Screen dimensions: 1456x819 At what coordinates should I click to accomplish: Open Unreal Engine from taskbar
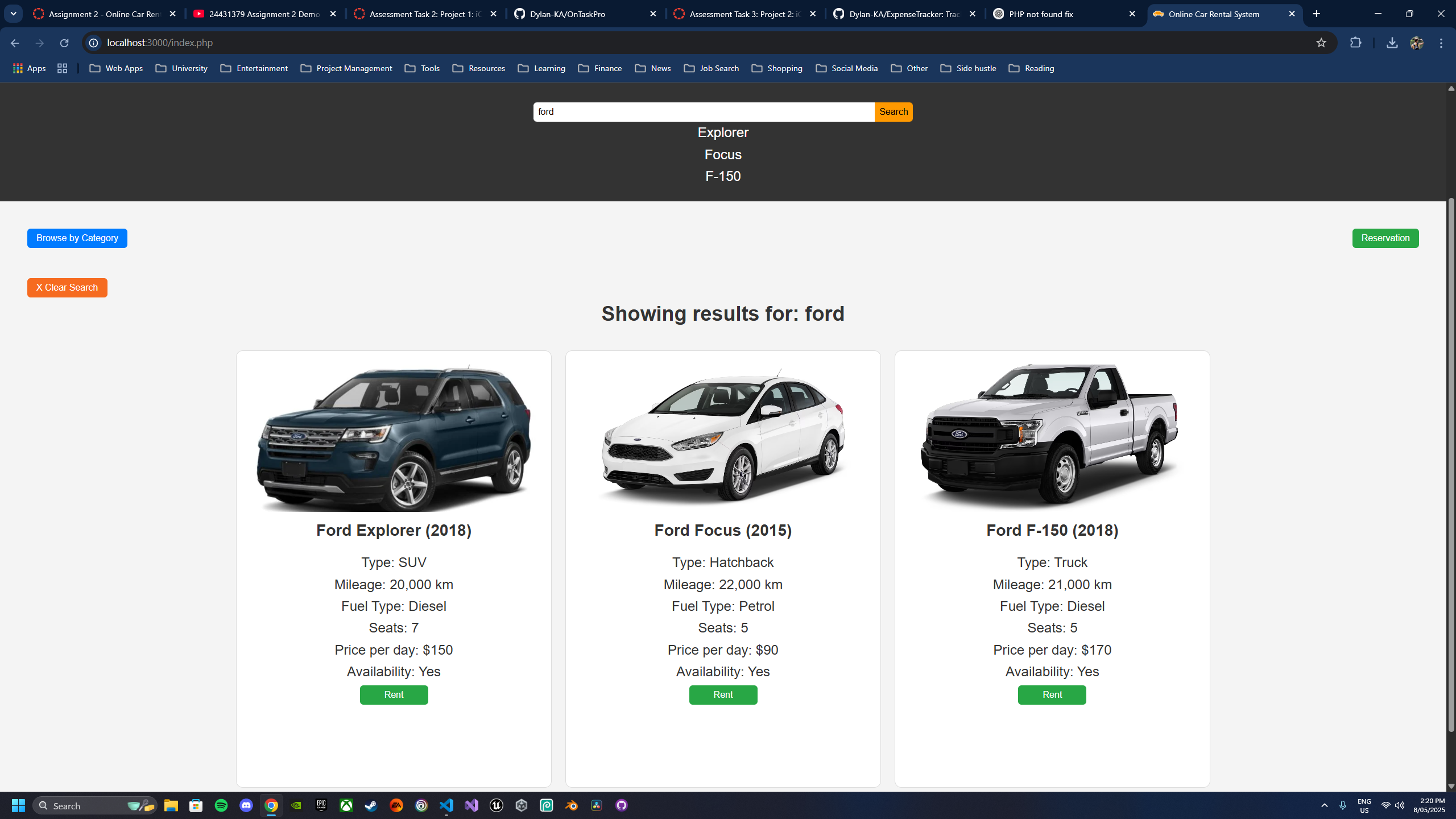497,805
